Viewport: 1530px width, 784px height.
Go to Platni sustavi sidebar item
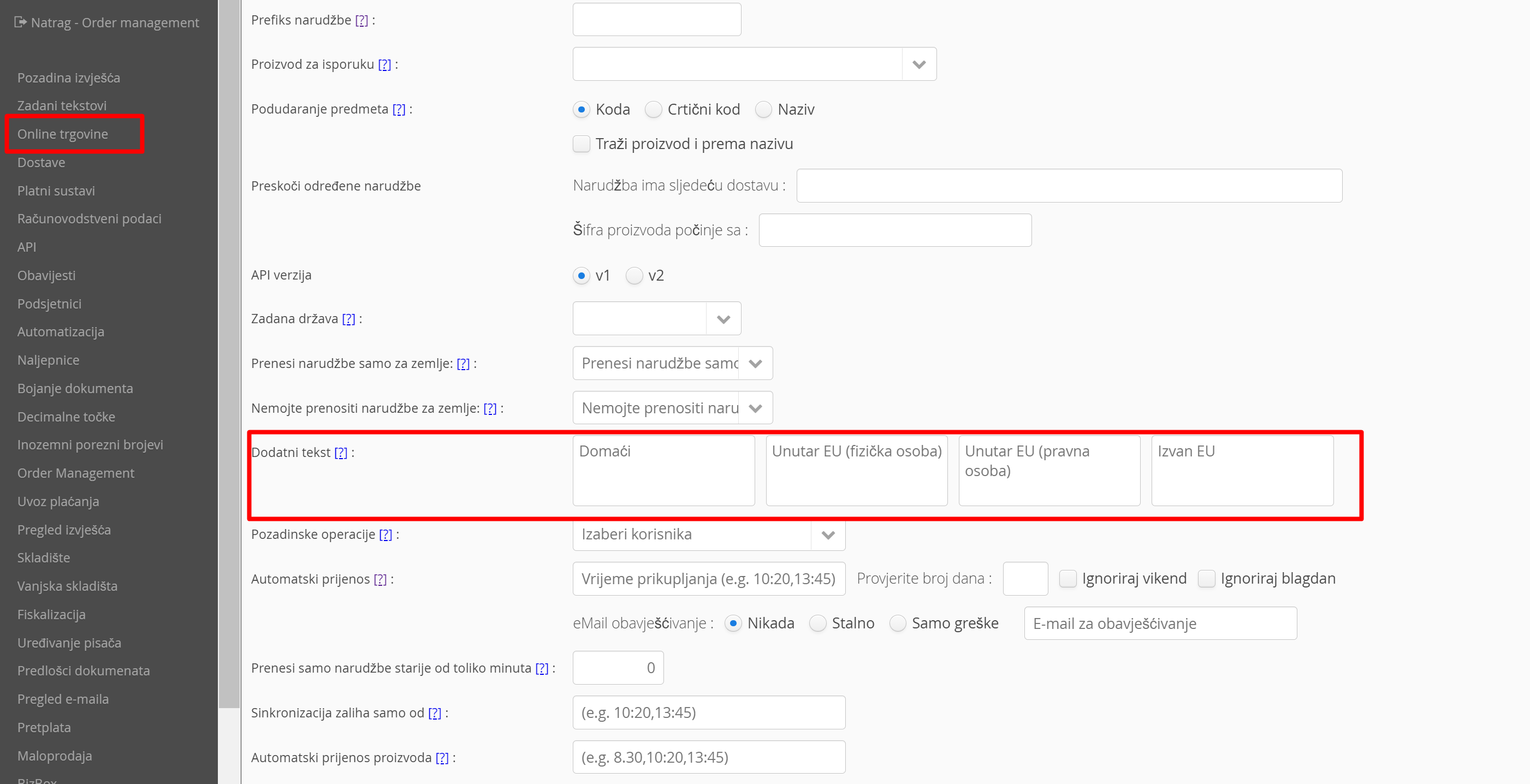point(56,191)
